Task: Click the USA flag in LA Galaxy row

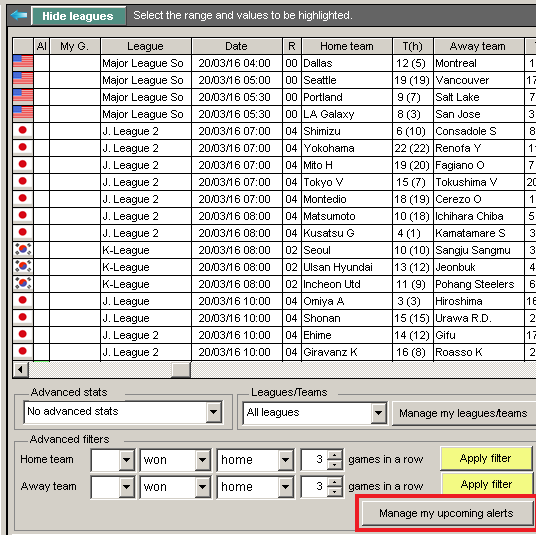Action: click(x=23, y=114)
